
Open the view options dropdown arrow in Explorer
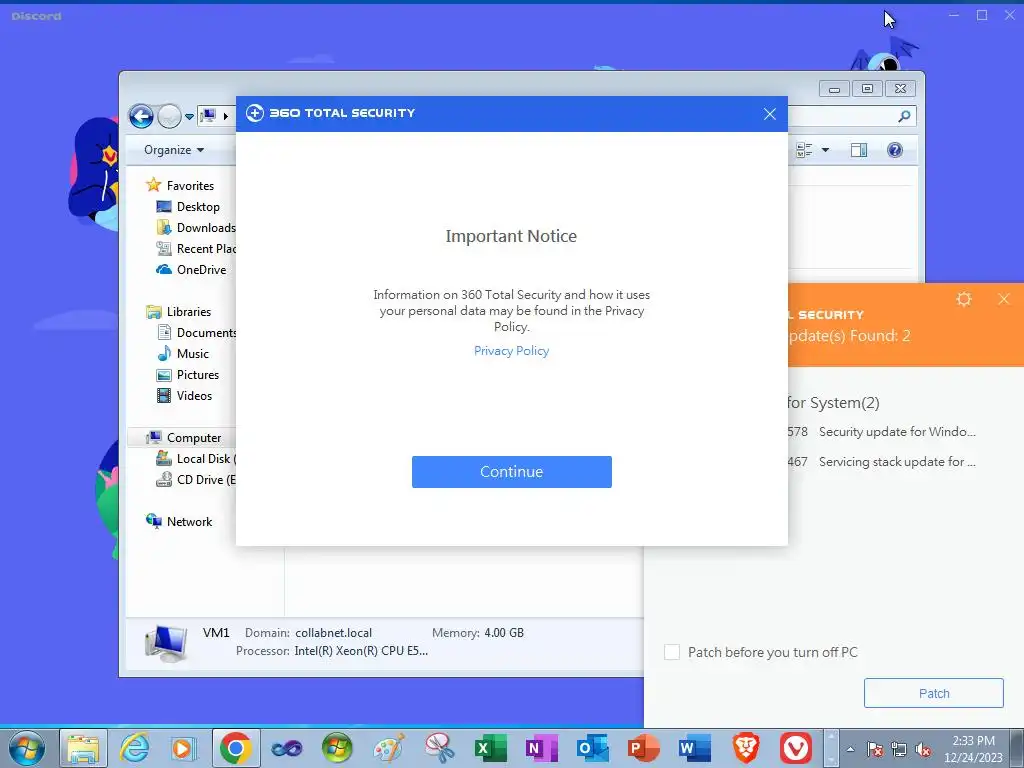pos(825,150)
